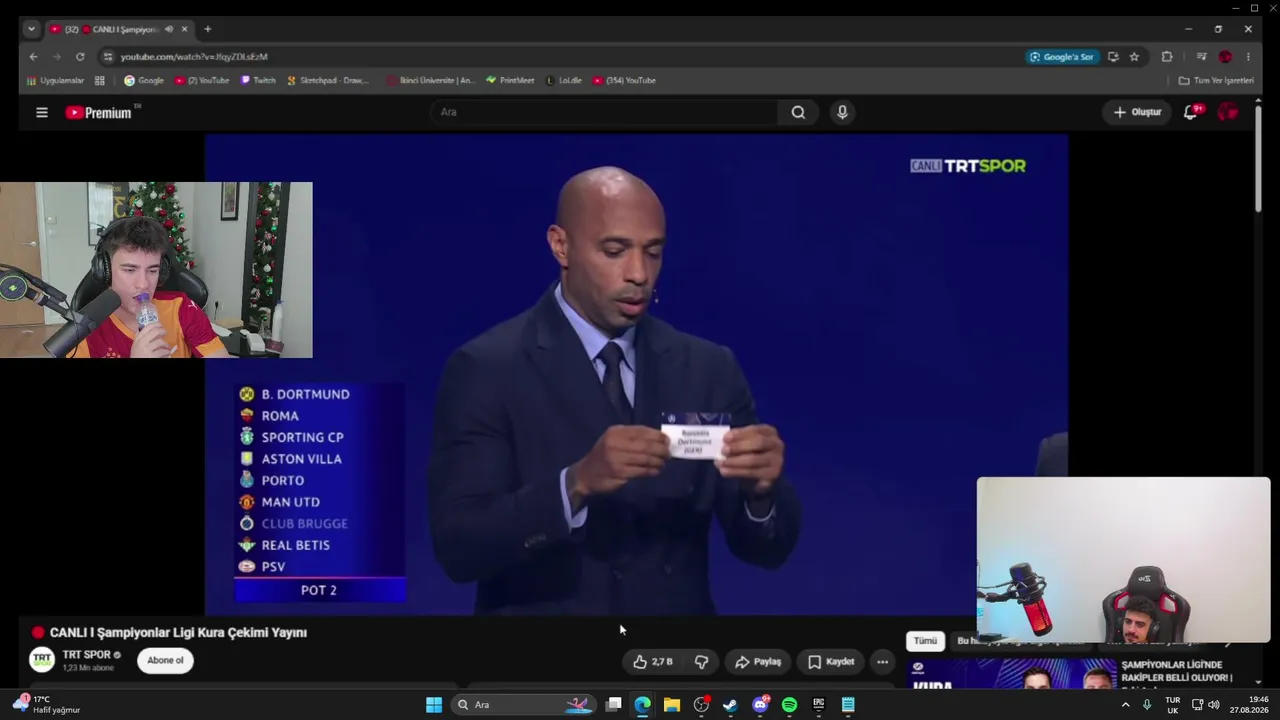This screenshot has width=1280, height=720.
Task: Open Tüm Yer İşaretleri bookmarks folder
Action: click(1216, 81)
